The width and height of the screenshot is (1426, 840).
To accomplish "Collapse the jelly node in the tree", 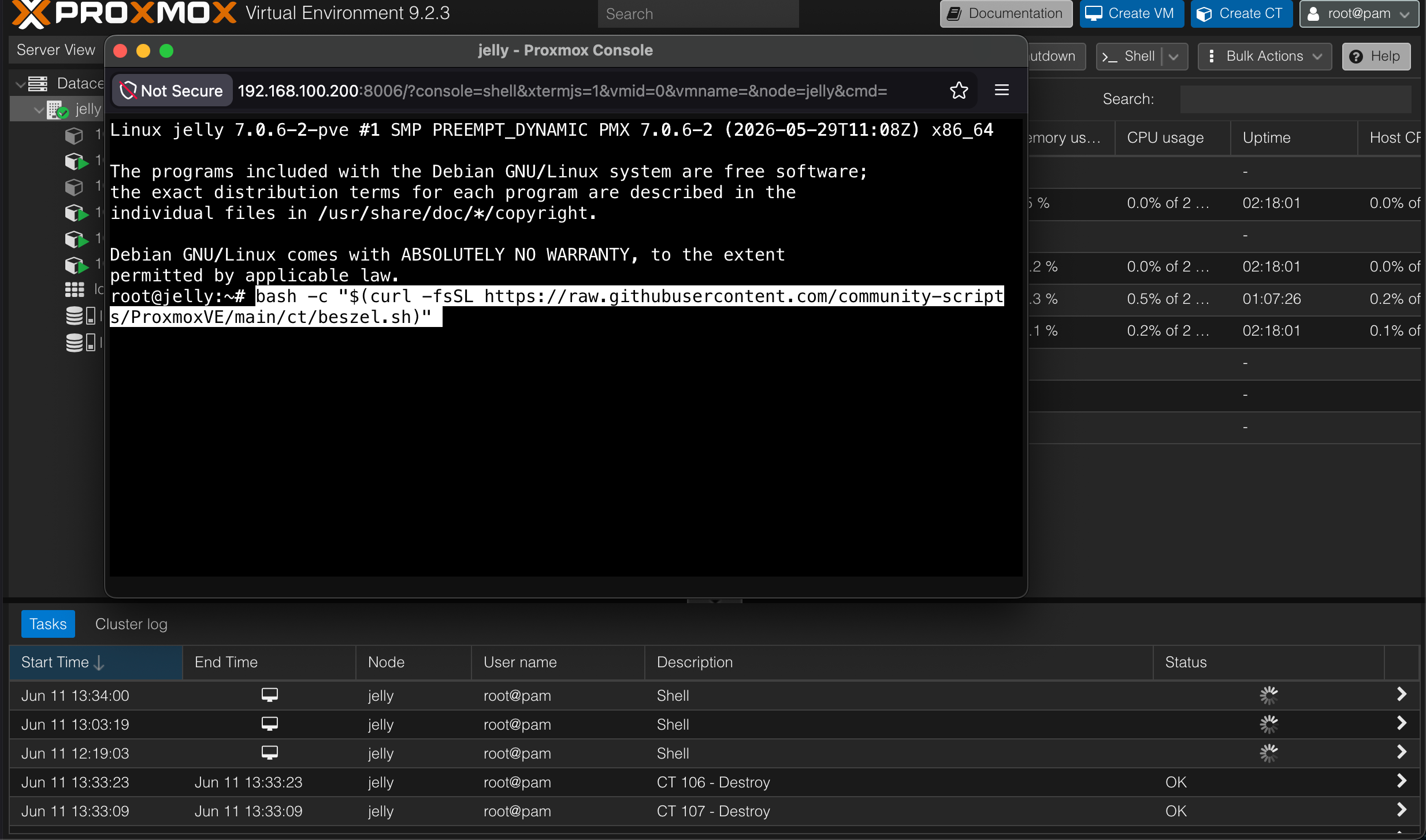I will pos(39,110).
